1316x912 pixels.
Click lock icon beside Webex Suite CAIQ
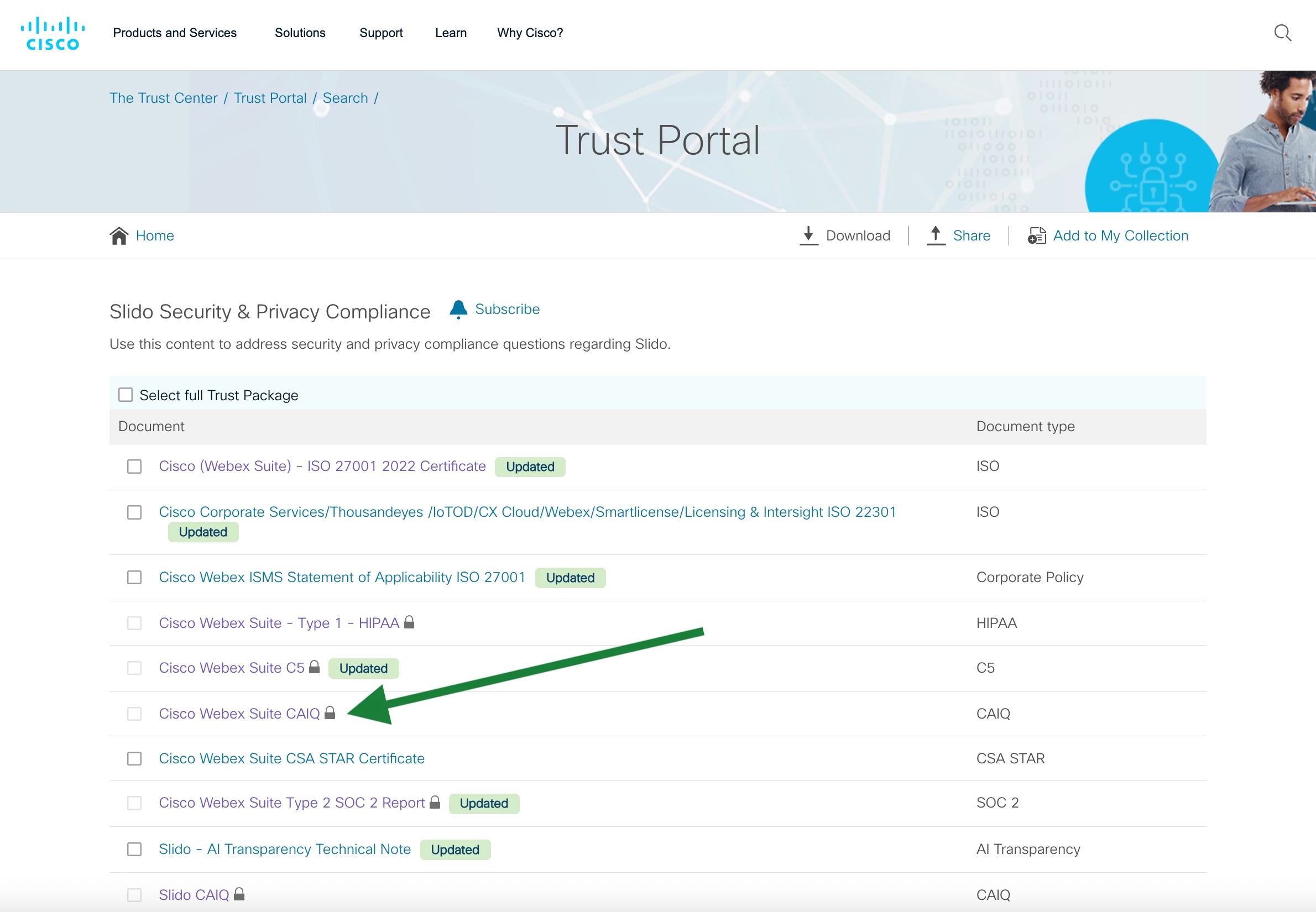[x=330, y=712]
